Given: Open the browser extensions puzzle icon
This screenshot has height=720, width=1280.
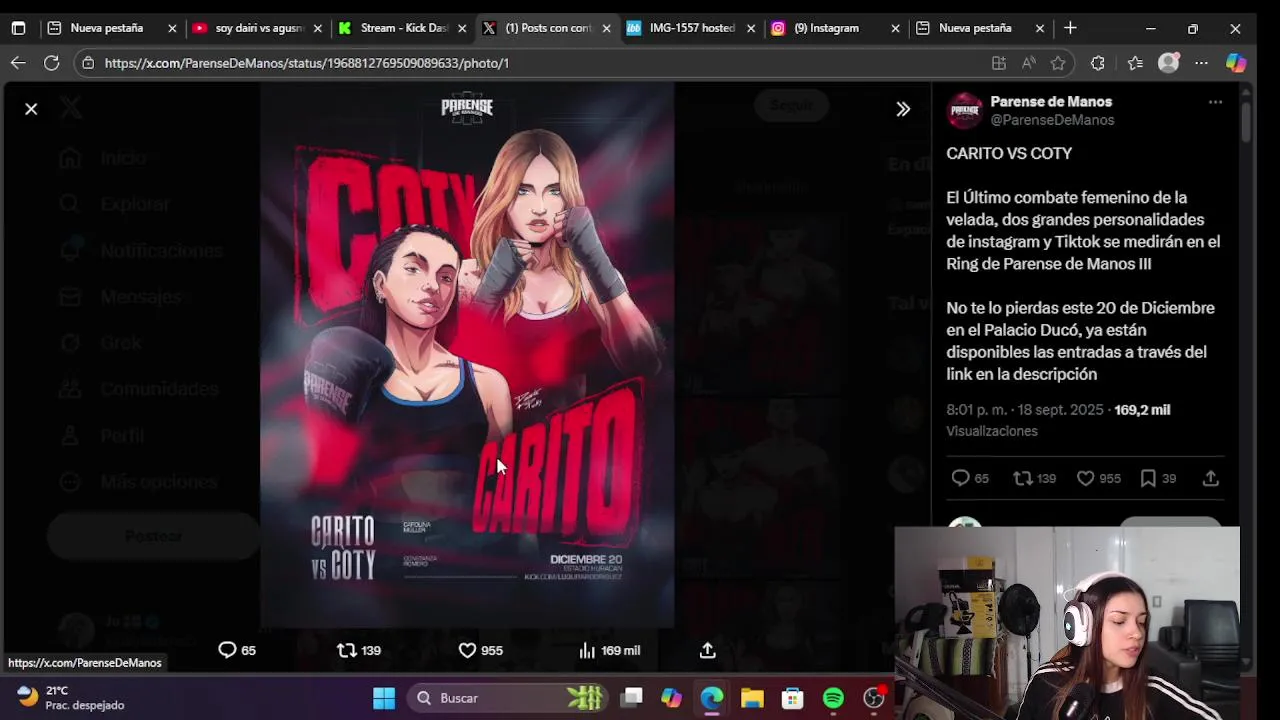Looking at the screenshot, I should pyautogui.click(x=1098, y=63).
